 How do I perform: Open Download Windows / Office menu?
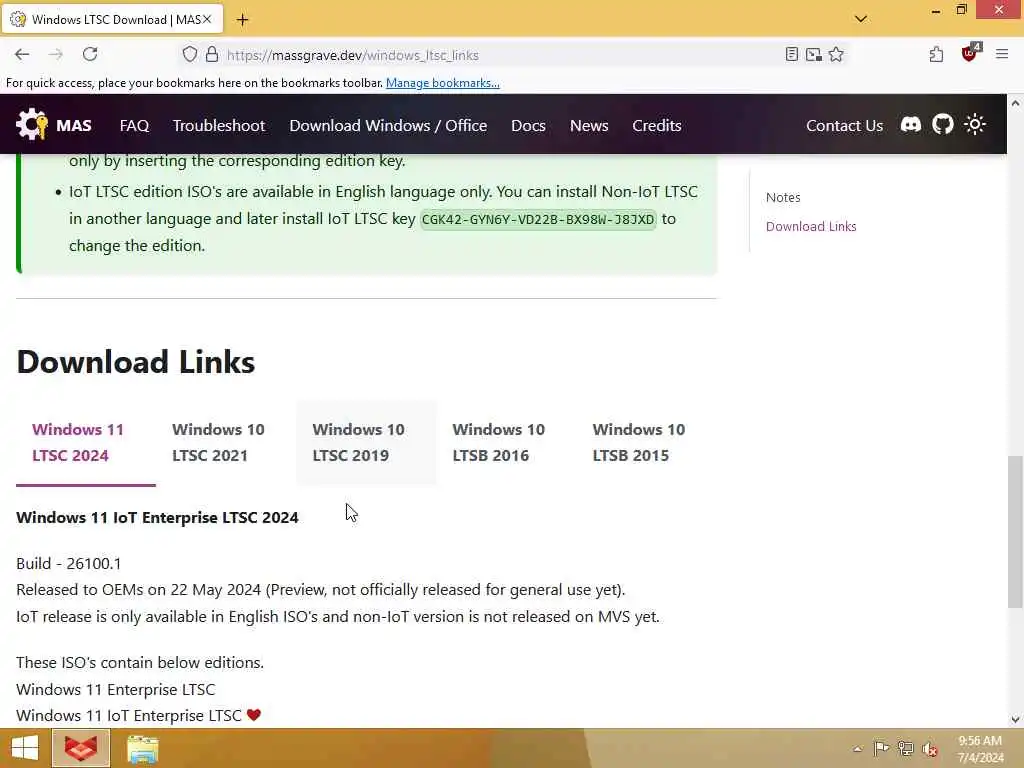coord(388,125)
